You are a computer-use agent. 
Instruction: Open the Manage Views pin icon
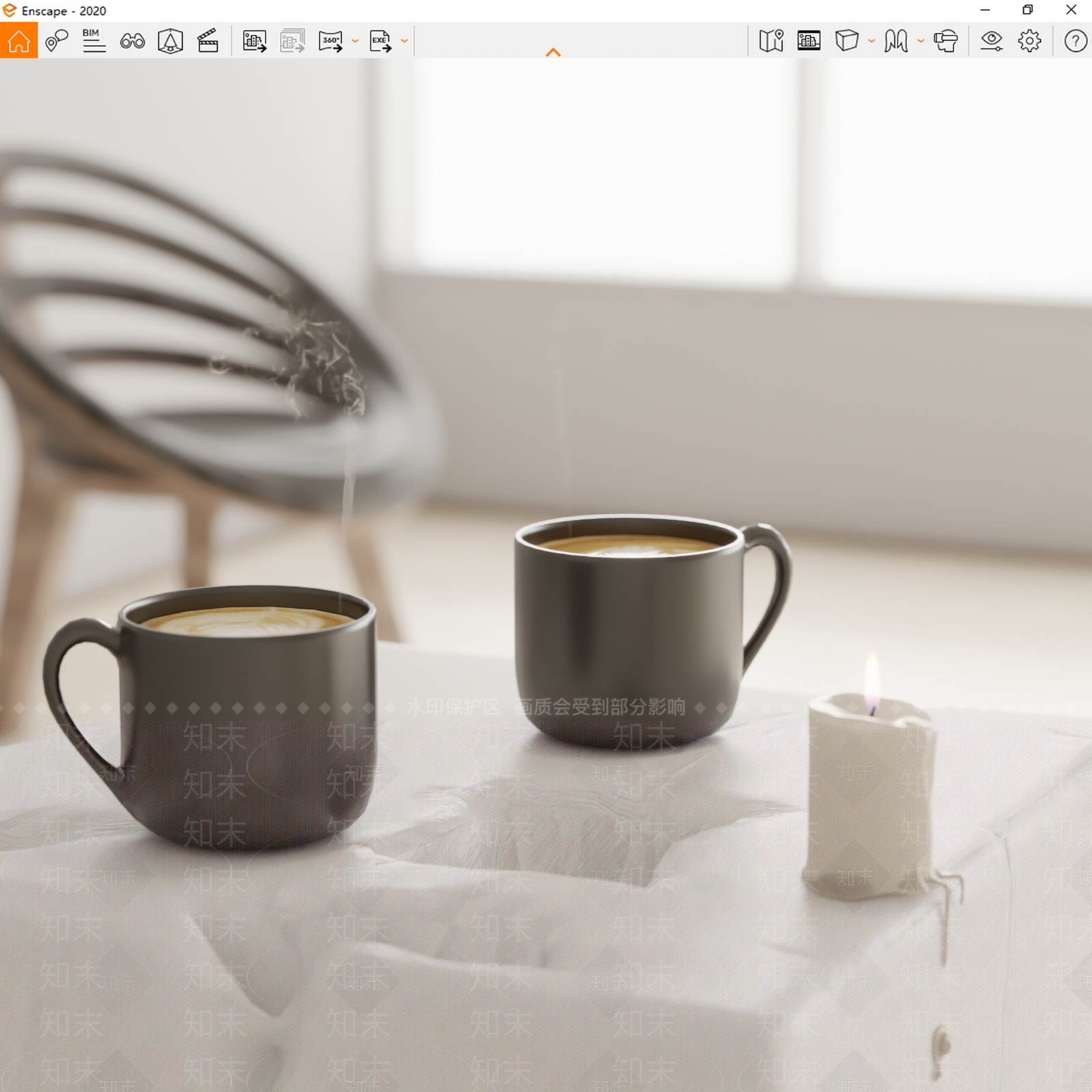(x=57, y=41)
